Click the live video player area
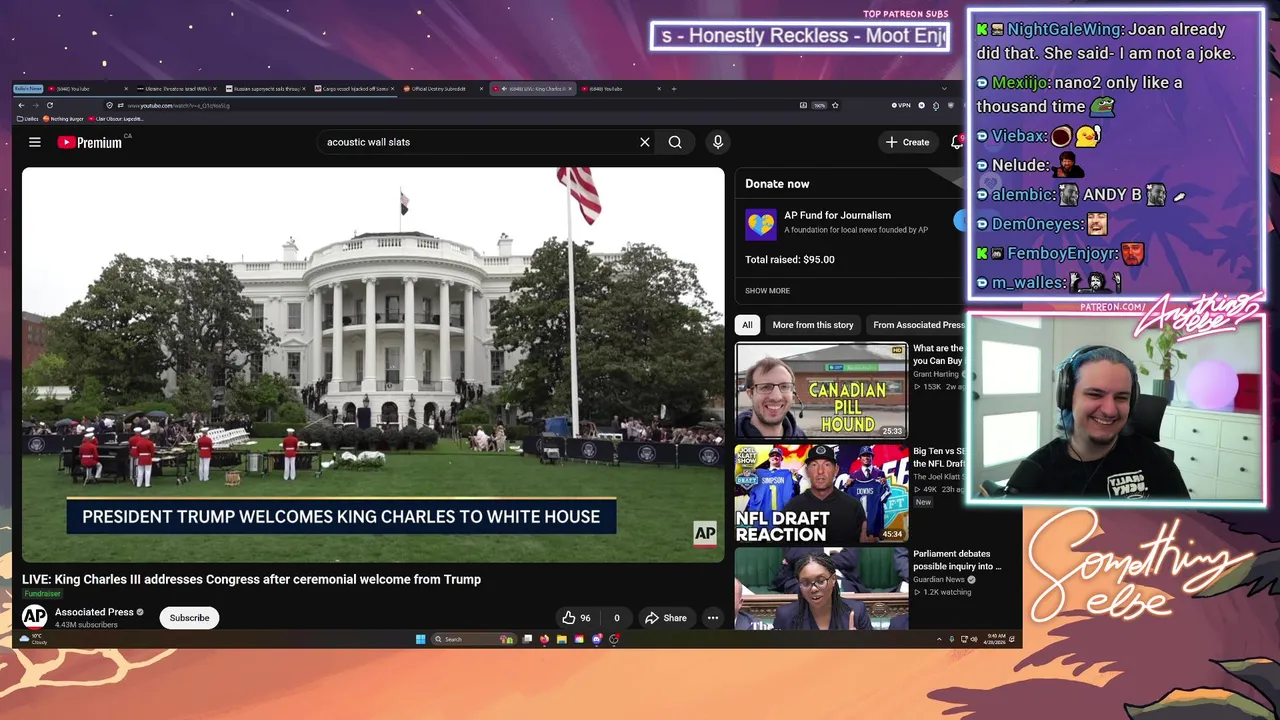The width and height of the screenshot is (1280, 720). (373, 364)
